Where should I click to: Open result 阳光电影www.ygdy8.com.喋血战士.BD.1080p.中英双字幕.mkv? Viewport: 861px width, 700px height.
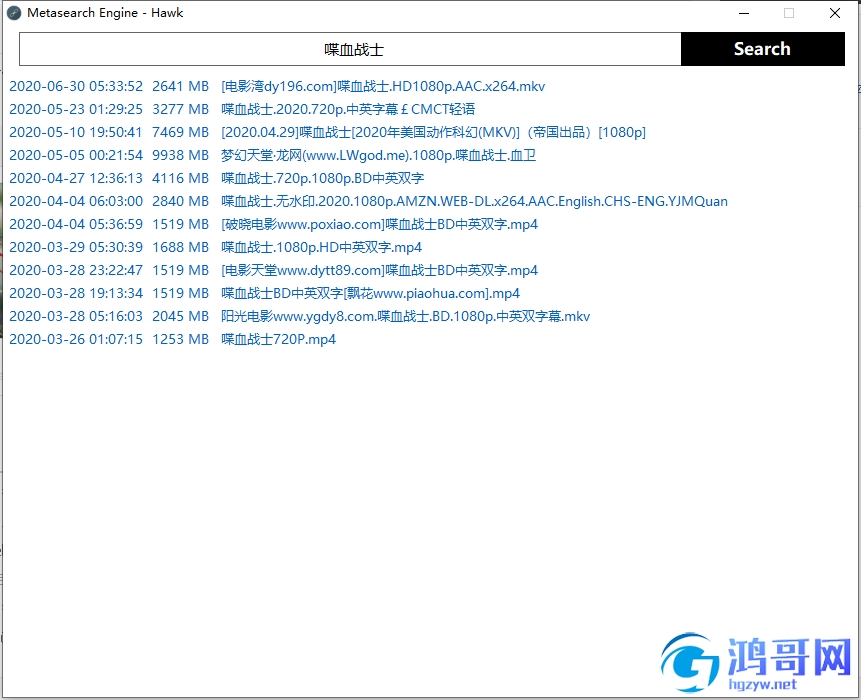click(405, 317)
